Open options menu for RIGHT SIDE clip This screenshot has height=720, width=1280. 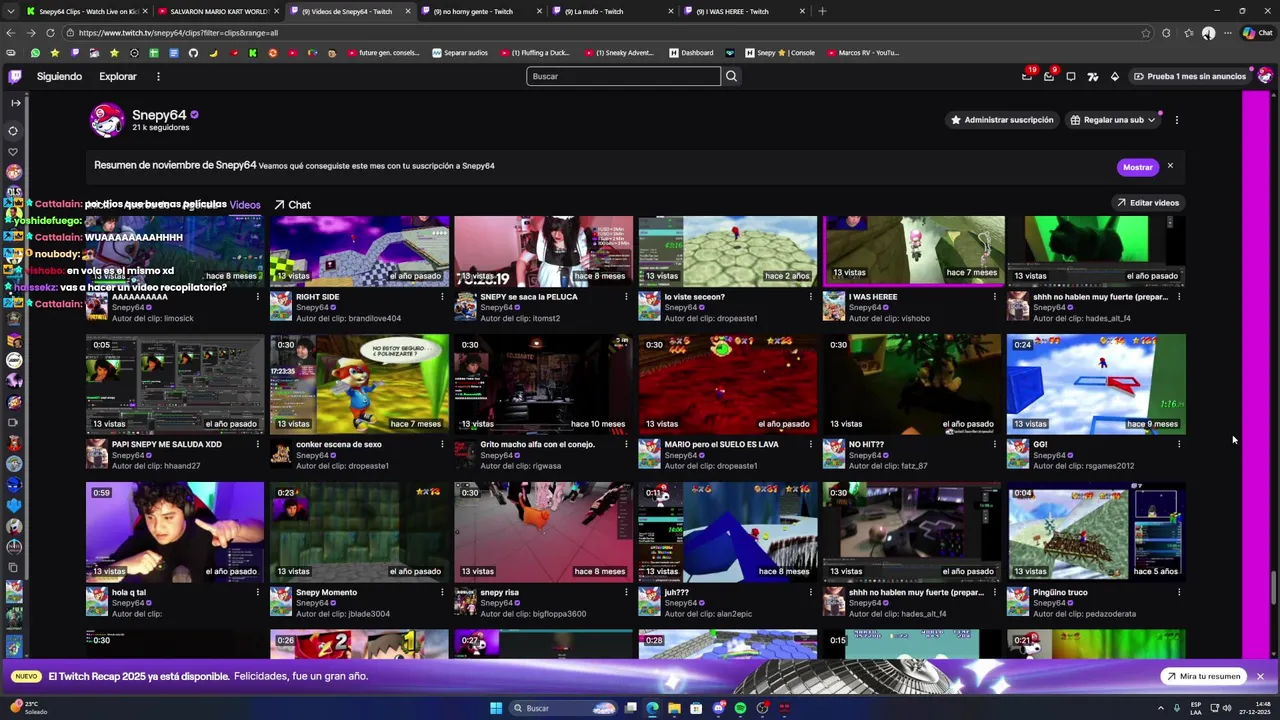click(x=442, y=297)
